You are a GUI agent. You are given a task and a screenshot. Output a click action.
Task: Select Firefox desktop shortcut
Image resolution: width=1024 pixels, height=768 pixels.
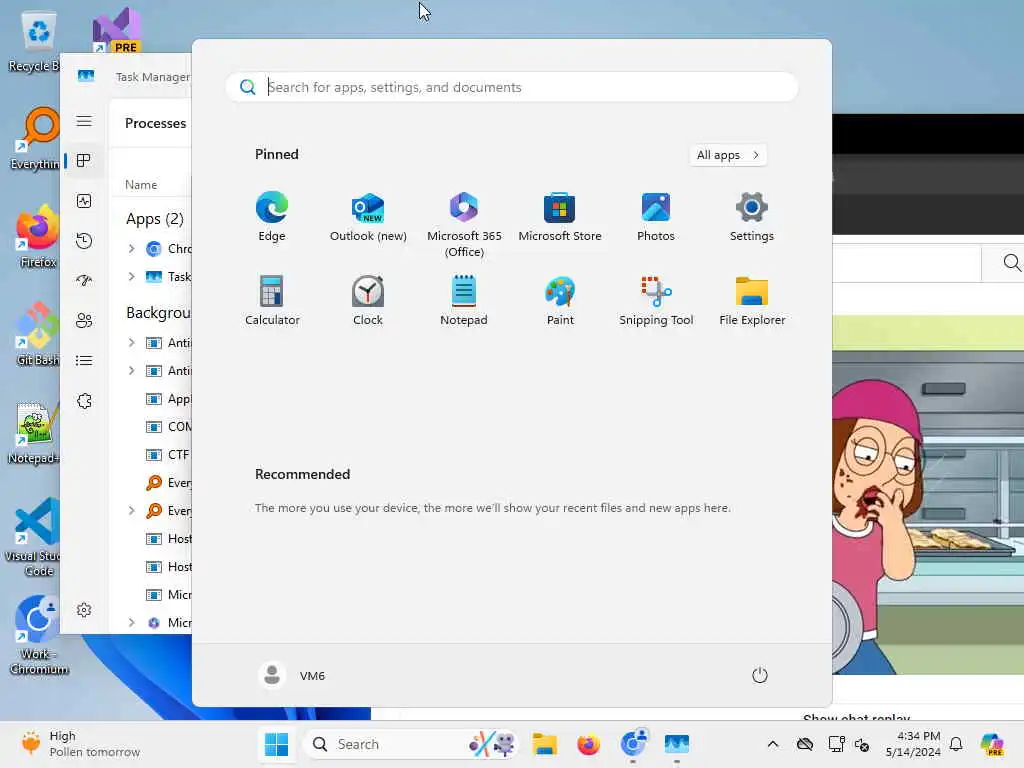[x=37, y=236]
